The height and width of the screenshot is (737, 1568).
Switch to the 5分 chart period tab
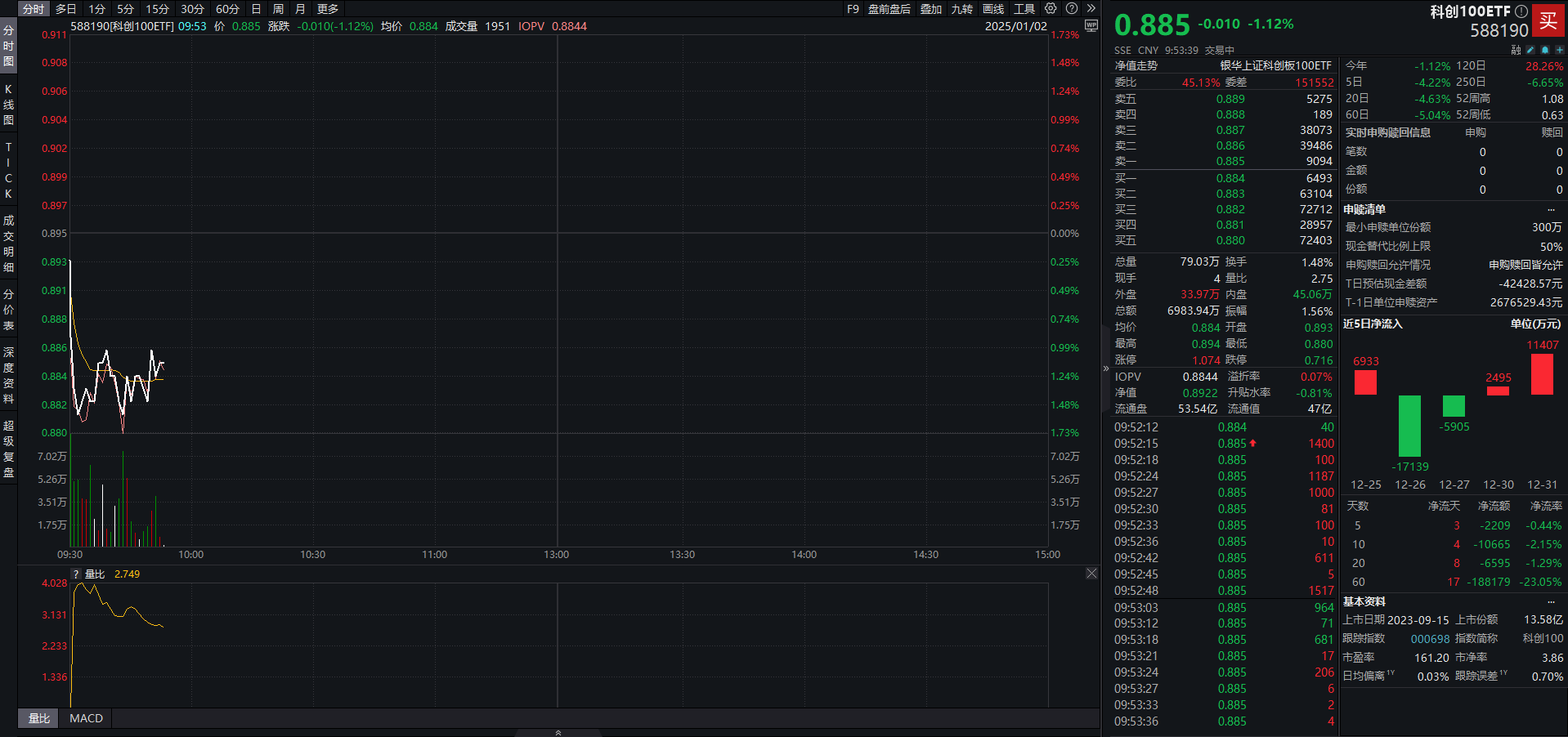point(125,9)
